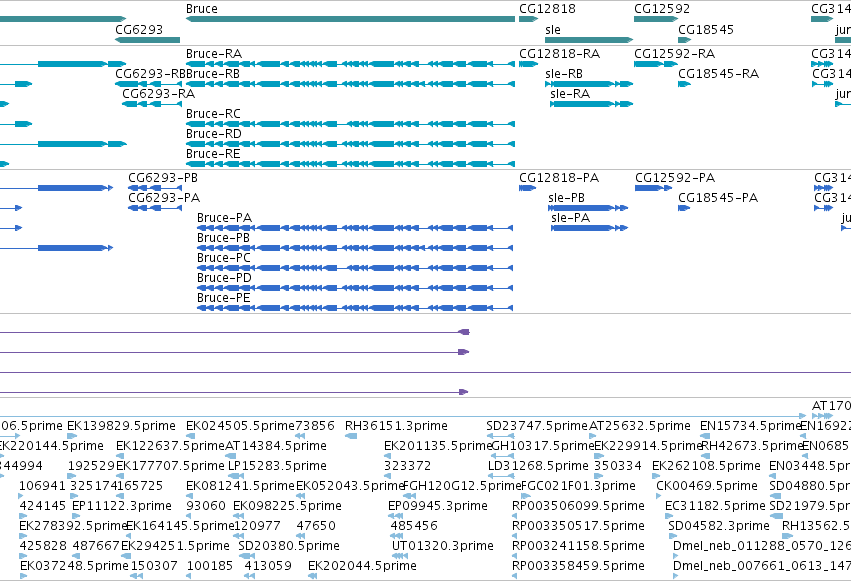Click the Bruce-RC transcript label
The width and height of the screenshot is (851, 581).
point(213,114)
